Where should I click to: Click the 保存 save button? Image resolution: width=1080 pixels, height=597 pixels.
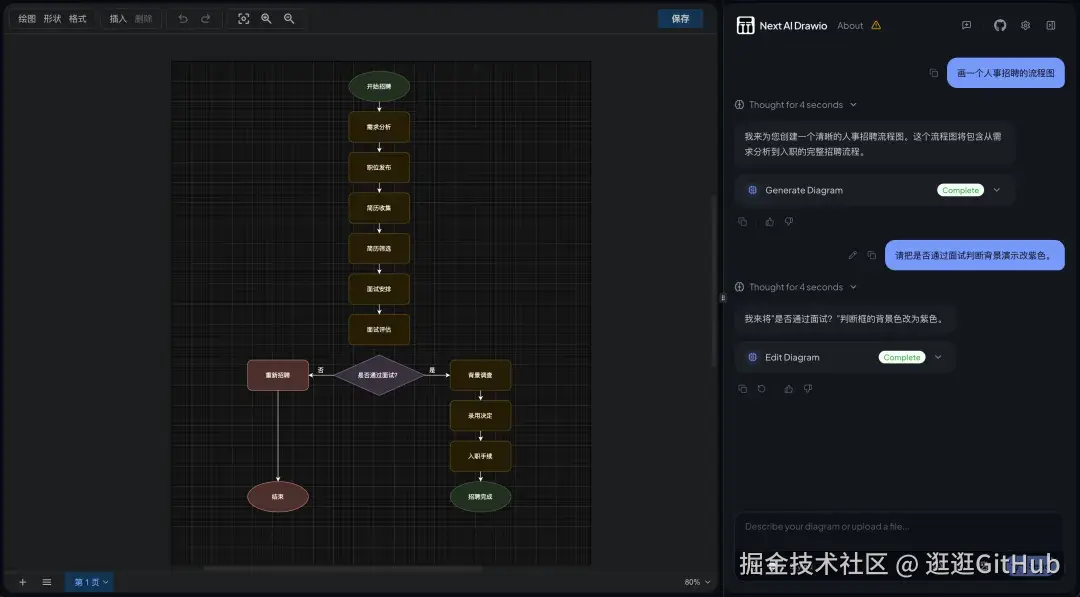click(x=680, y=18)
